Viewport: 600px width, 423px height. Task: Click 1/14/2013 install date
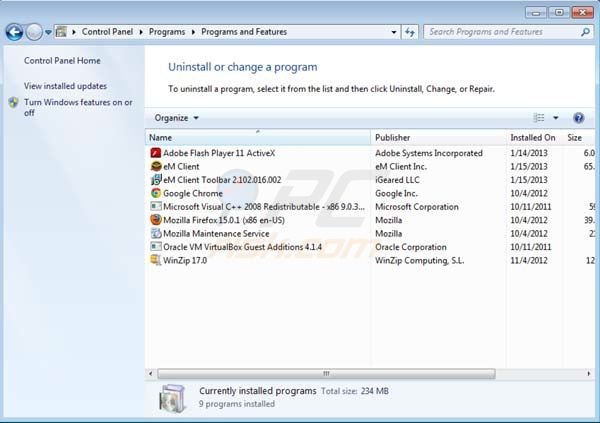[529, 153]
